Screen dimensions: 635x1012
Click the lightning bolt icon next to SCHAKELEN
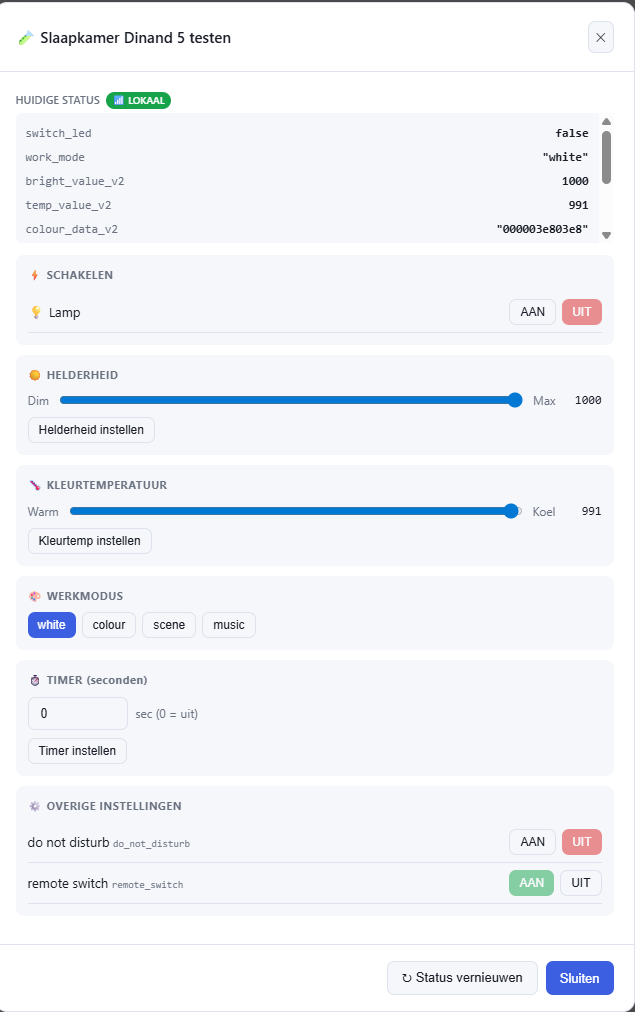point(35,276)
